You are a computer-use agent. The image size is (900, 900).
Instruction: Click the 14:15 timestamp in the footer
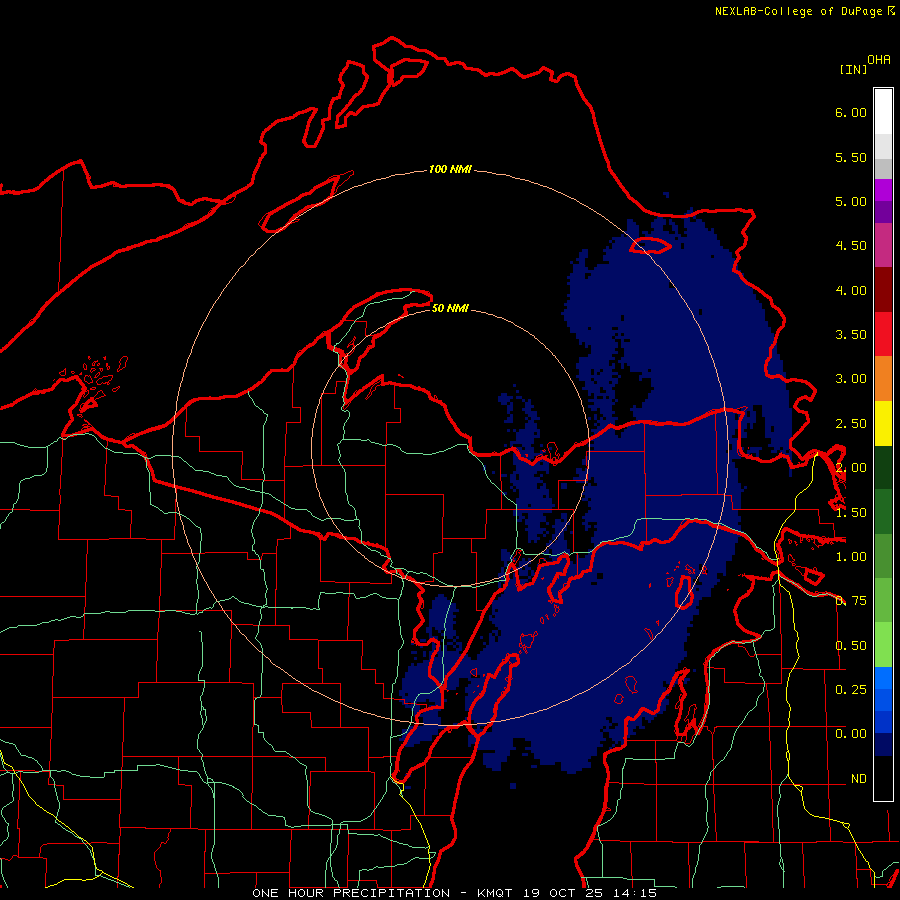click(x=634, y=893)
